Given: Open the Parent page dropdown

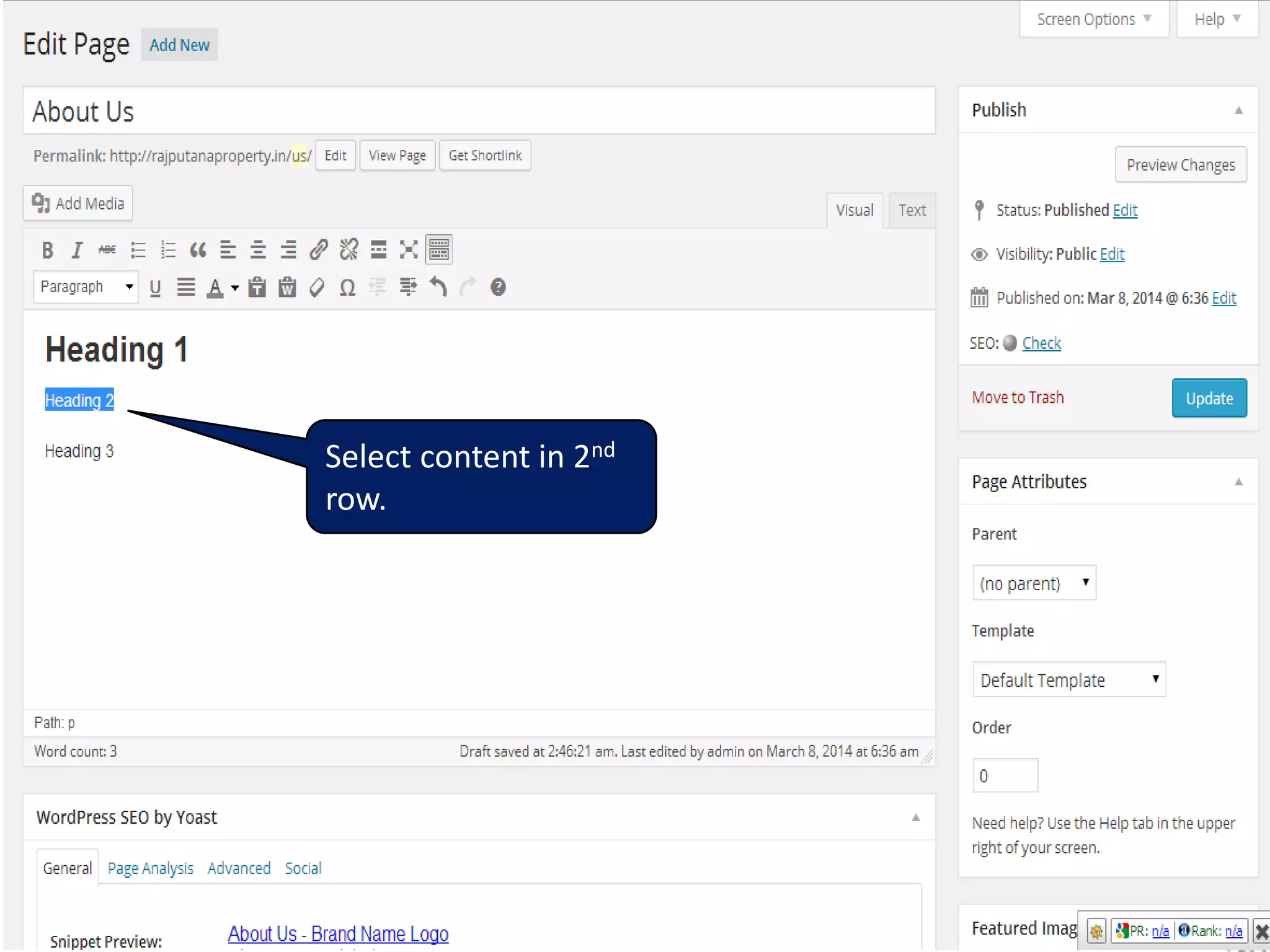Looking at the screenshot, I should (x=1034, y=583).
